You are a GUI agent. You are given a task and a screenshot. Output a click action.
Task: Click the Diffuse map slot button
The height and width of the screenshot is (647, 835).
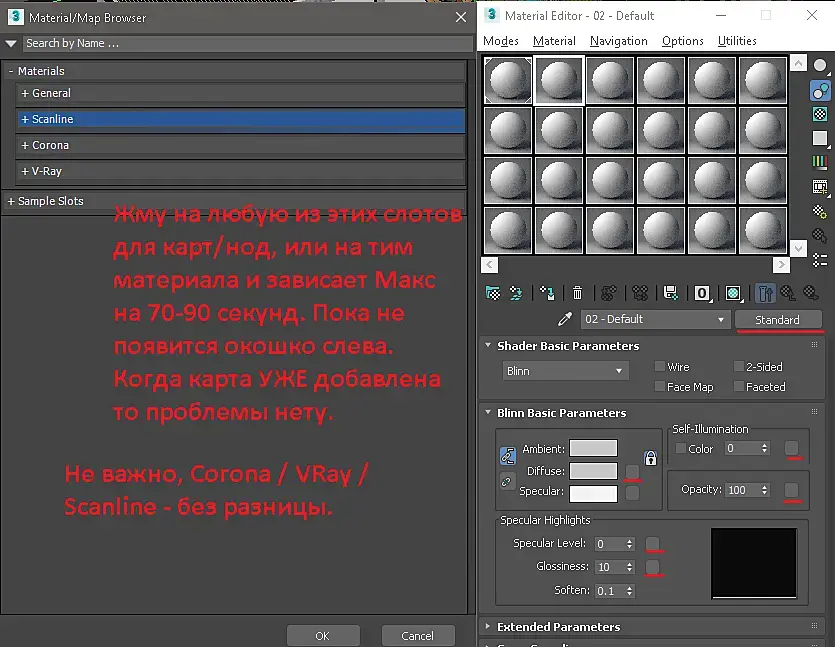[632, 471]
